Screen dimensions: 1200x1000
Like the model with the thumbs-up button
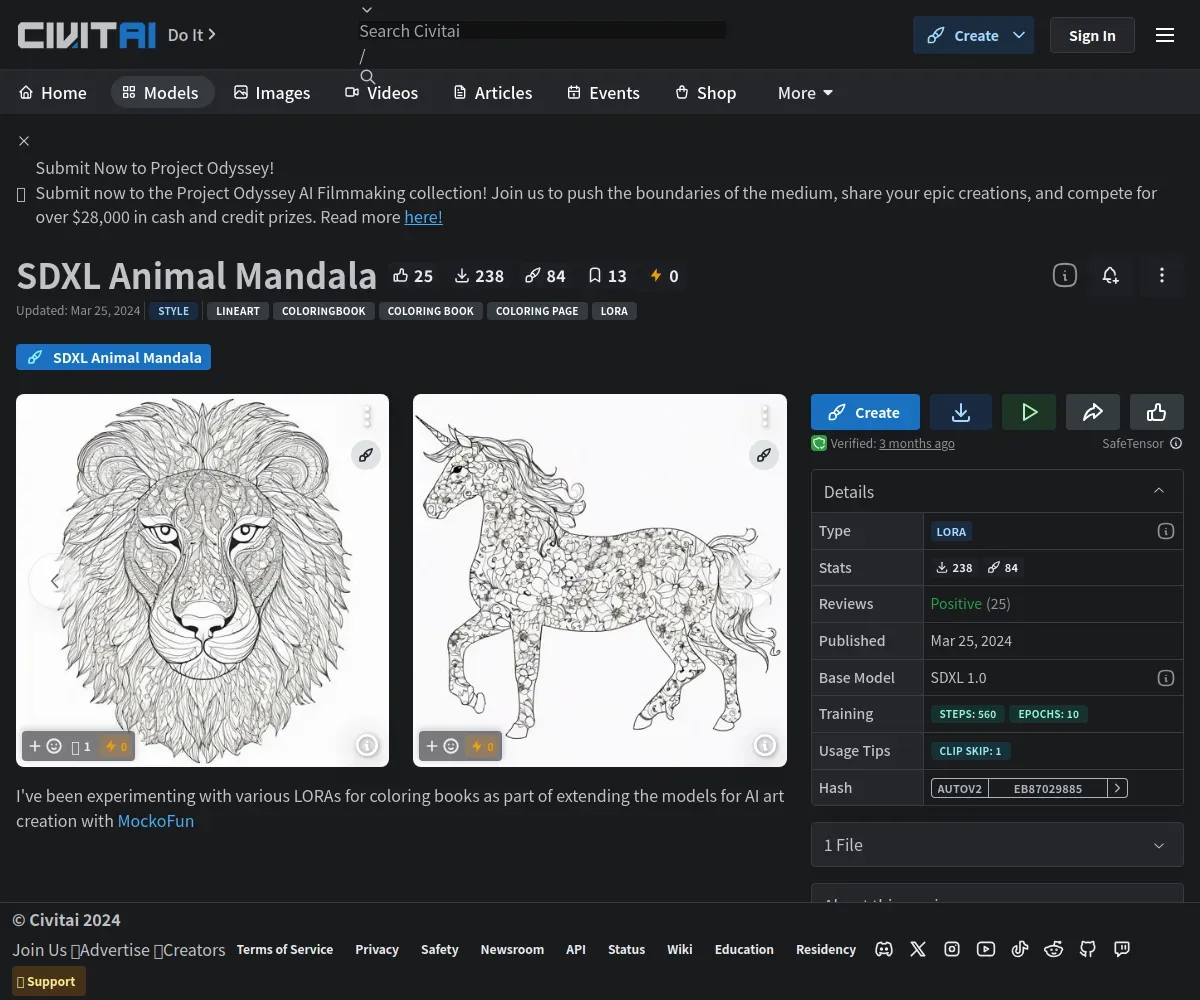coord(1157,412)
